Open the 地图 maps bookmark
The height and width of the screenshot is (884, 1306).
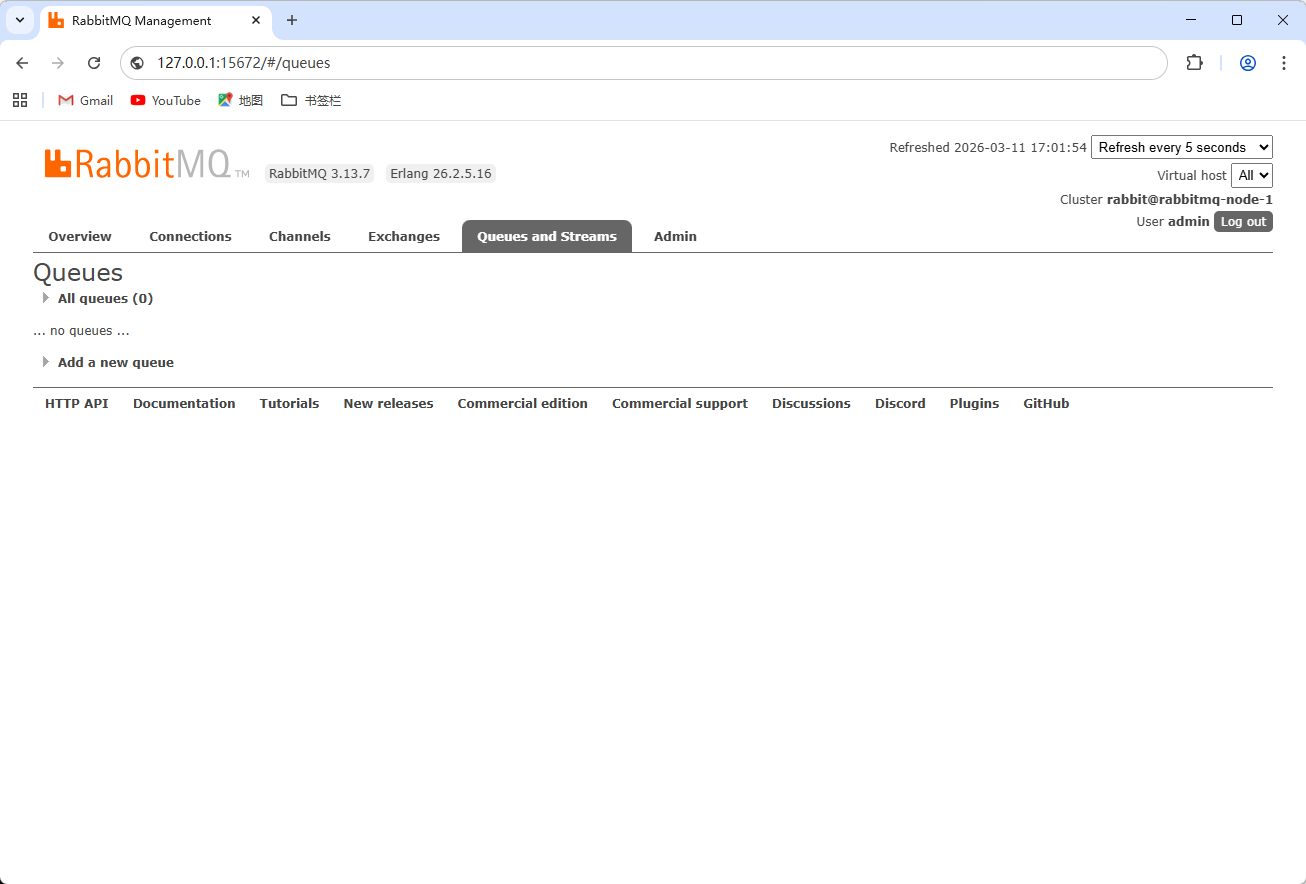(241, 100)
